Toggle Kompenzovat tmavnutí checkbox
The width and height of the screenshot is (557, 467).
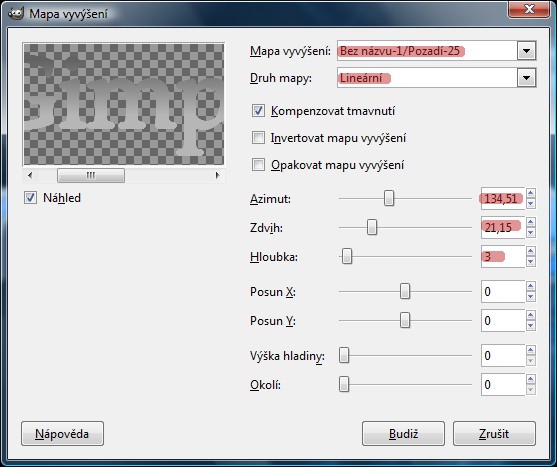pyautogui.click(x=258, y=111)
